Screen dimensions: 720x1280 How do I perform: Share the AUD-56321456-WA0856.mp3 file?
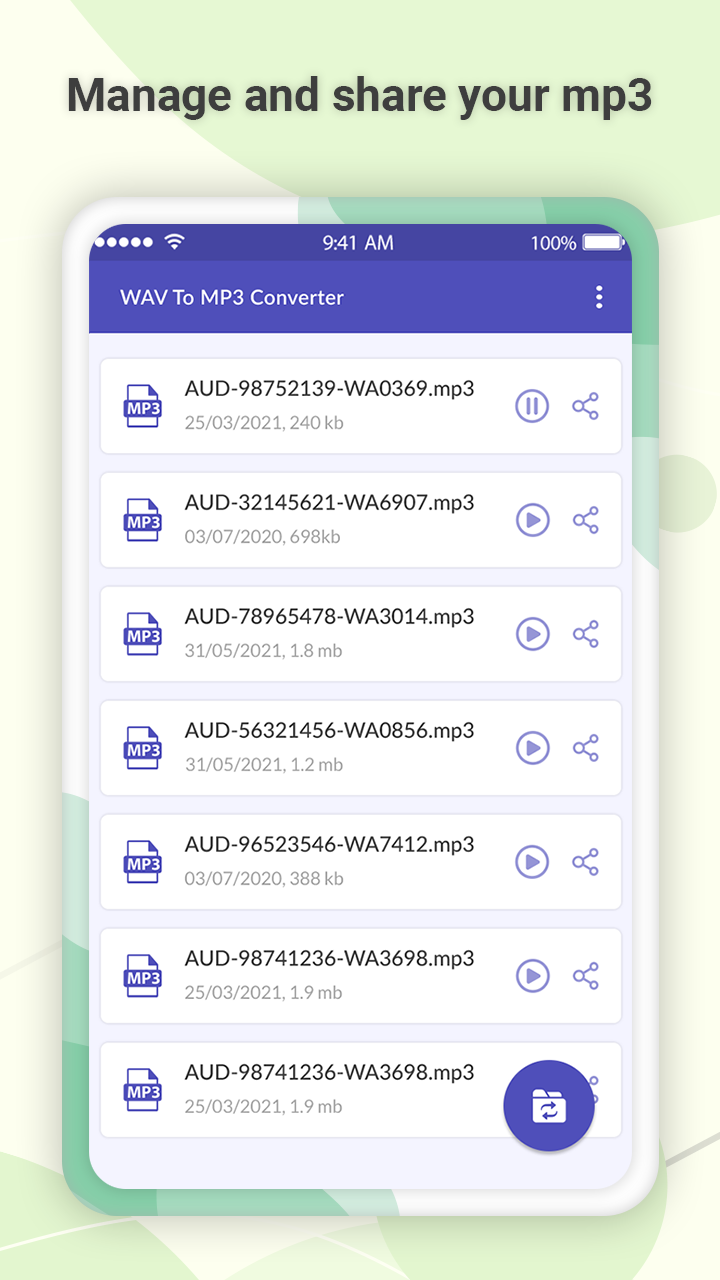coord(586,748)
